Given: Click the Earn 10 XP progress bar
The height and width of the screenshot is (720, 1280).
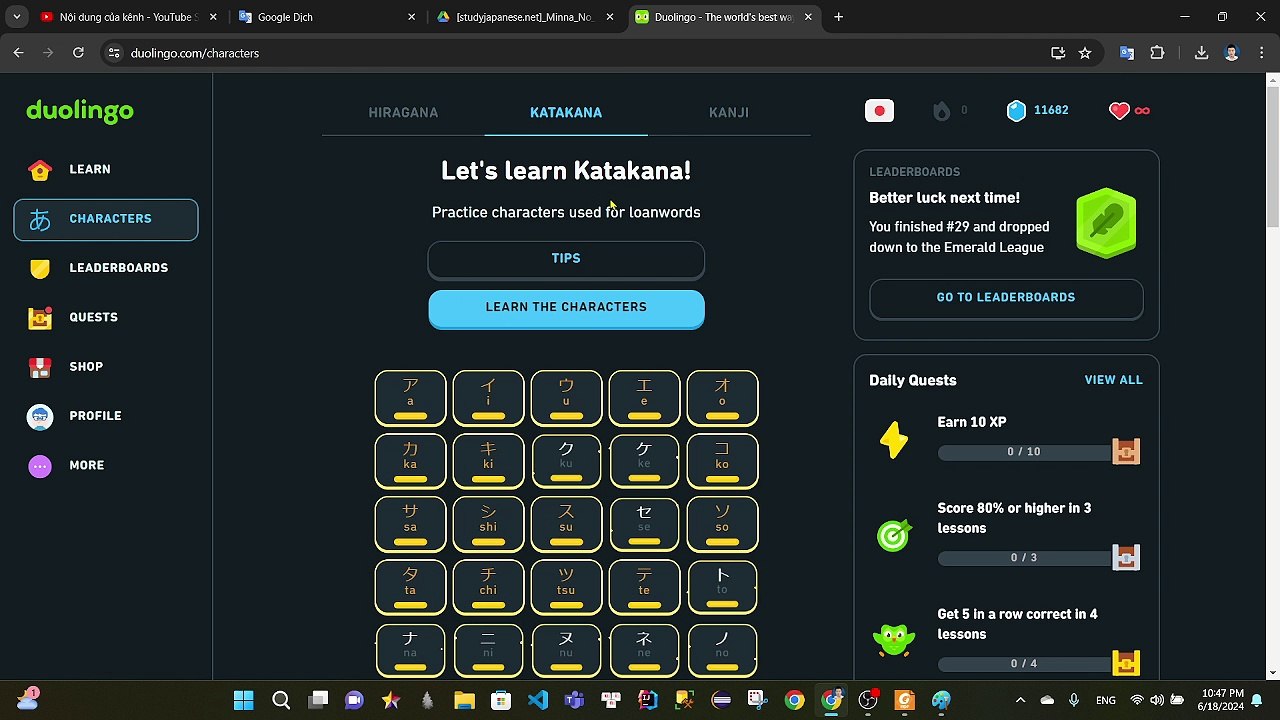Looking at the screenshot, I should coord(1025,452).
